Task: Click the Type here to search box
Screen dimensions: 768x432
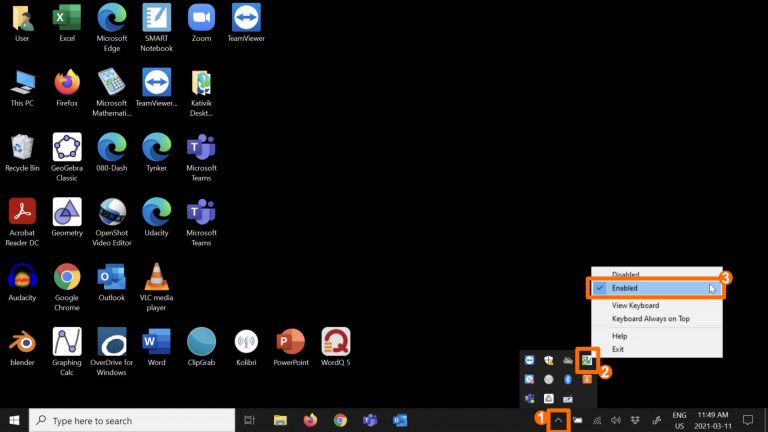Action: [130, 420]
